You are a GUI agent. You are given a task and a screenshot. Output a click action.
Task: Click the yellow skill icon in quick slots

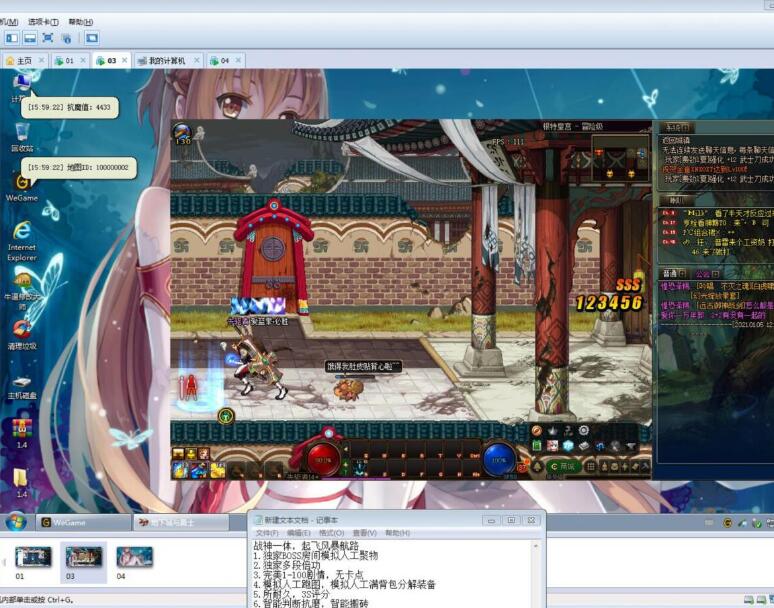coord(218,469)
